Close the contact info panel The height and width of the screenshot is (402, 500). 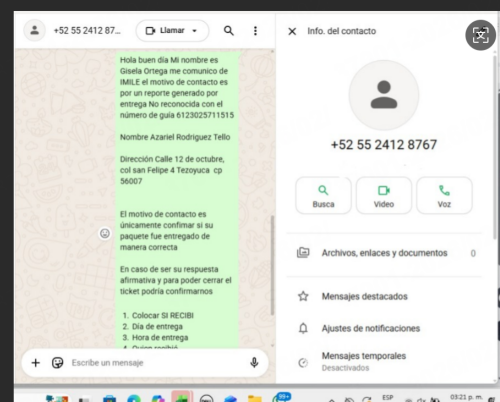(x=292, y=31)
